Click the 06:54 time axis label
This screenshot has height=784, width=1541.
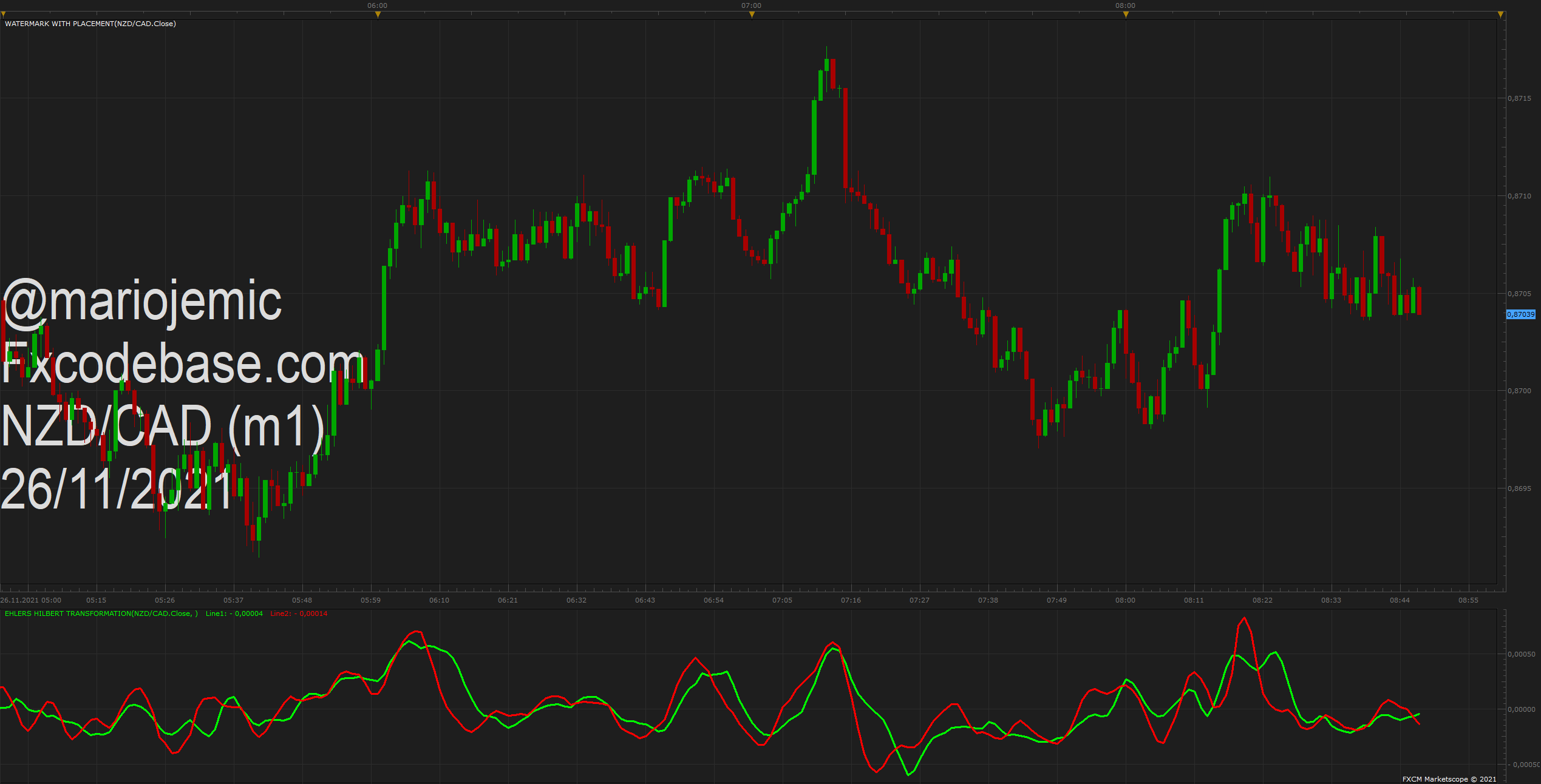coord(713,600)
